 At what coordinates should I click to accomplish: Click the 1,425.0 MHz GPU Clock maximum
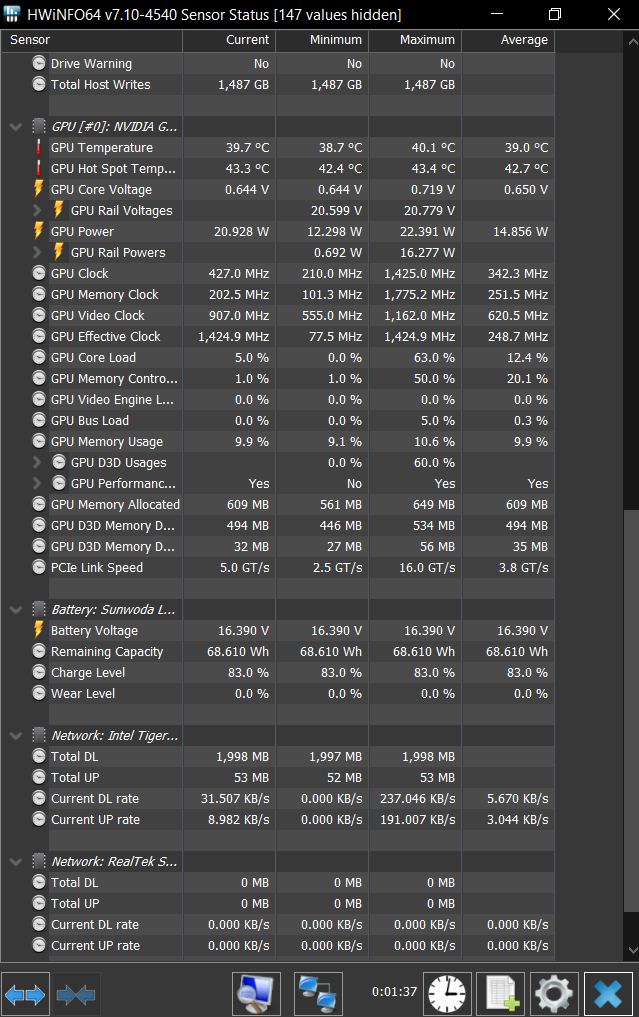click(420, 274)
